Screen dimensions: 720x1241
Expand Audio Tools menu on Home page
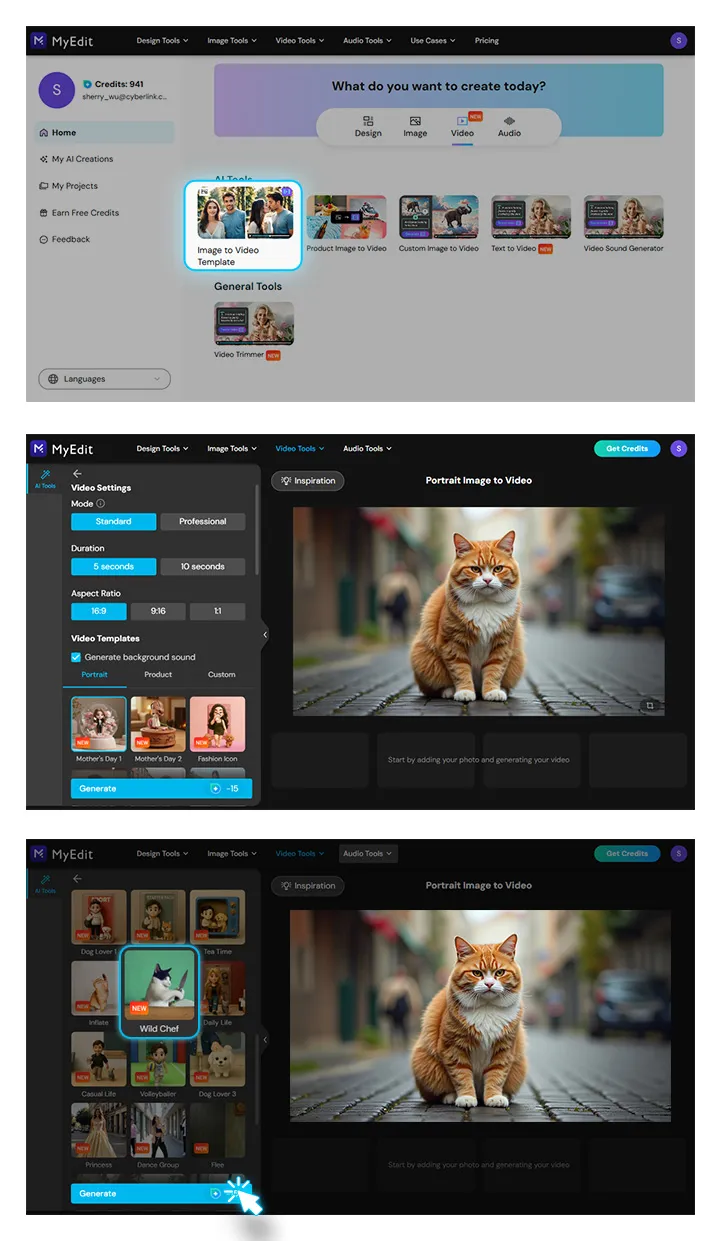(368, 41)
